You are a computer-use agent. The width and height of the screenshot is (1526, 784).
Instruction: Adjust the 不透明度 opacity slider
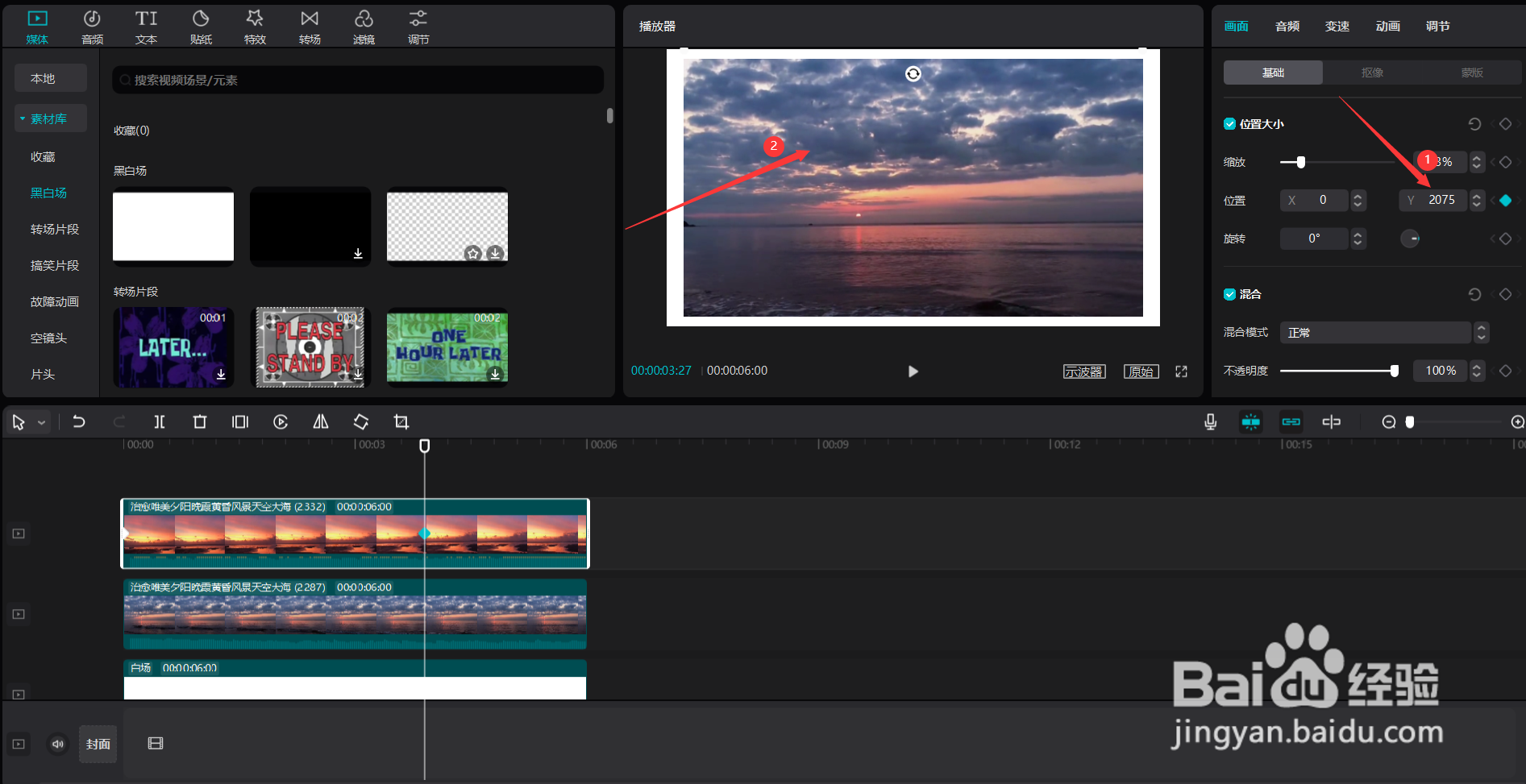coord(1395,371)
